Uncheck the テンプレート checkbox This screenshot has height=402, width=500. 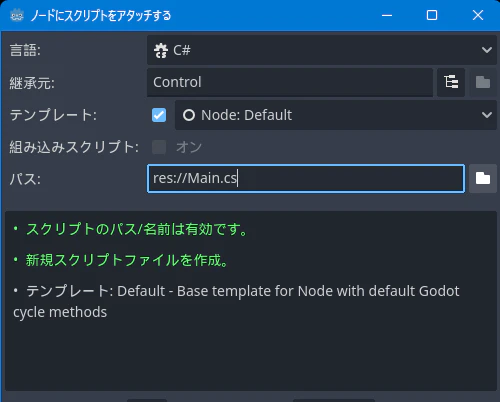159,115
